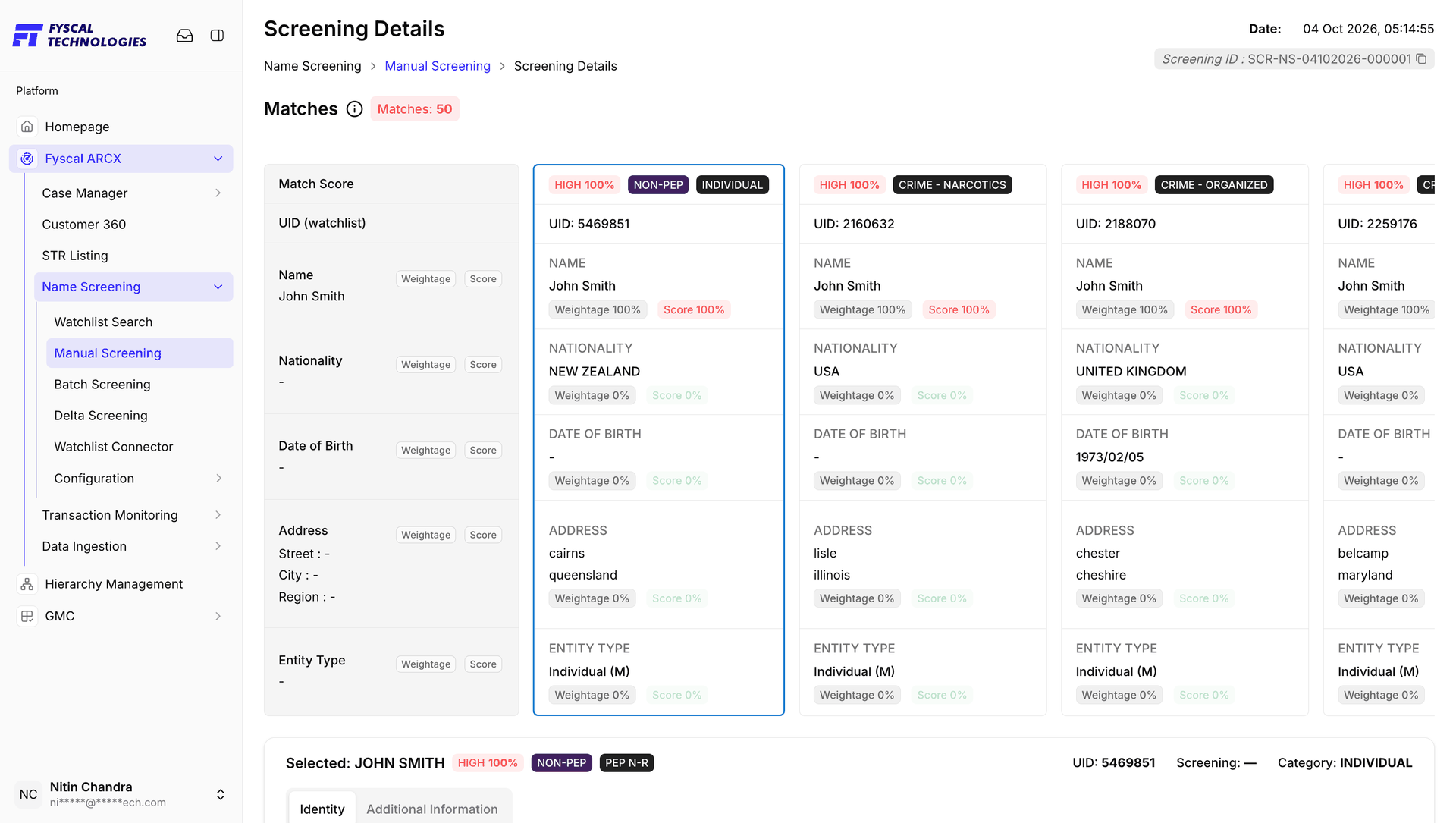Click the Matches info icon

click(354, 109)
